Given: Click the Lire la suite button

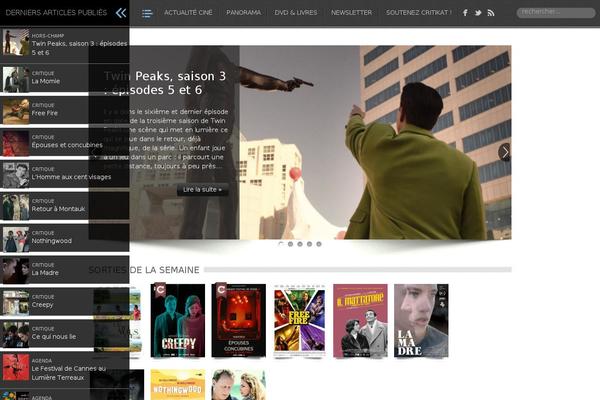Looking at the screenshot, I should (202, 189).
